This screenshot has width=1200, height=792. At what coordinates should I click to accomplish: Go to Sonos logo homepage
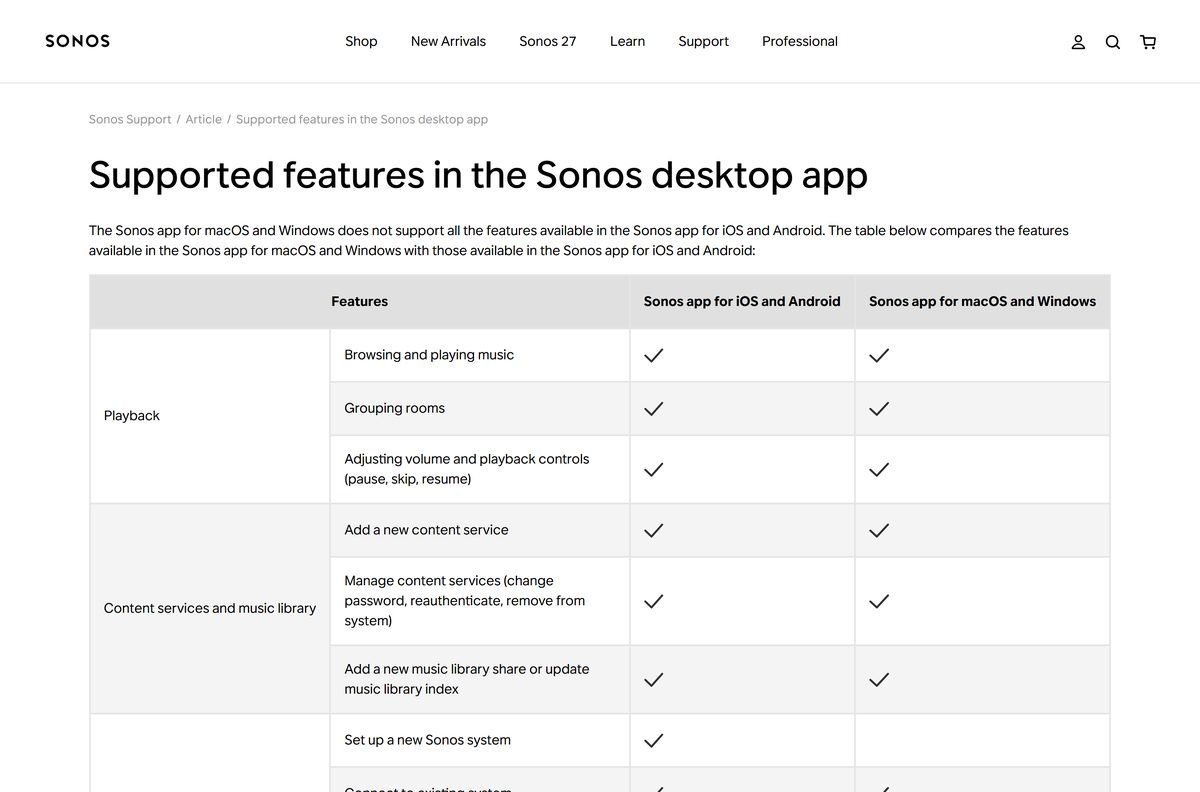point(78,41)
